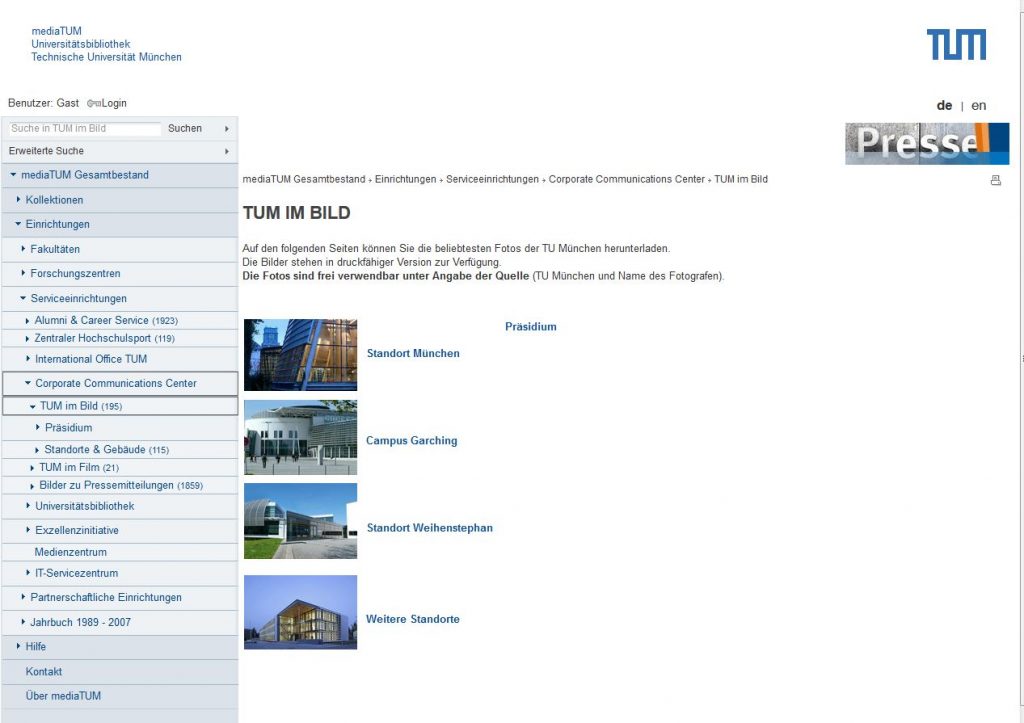Click the Standort München thumbnail
The width and height of the screenshot is (1024, 723).
pos(300,355)
